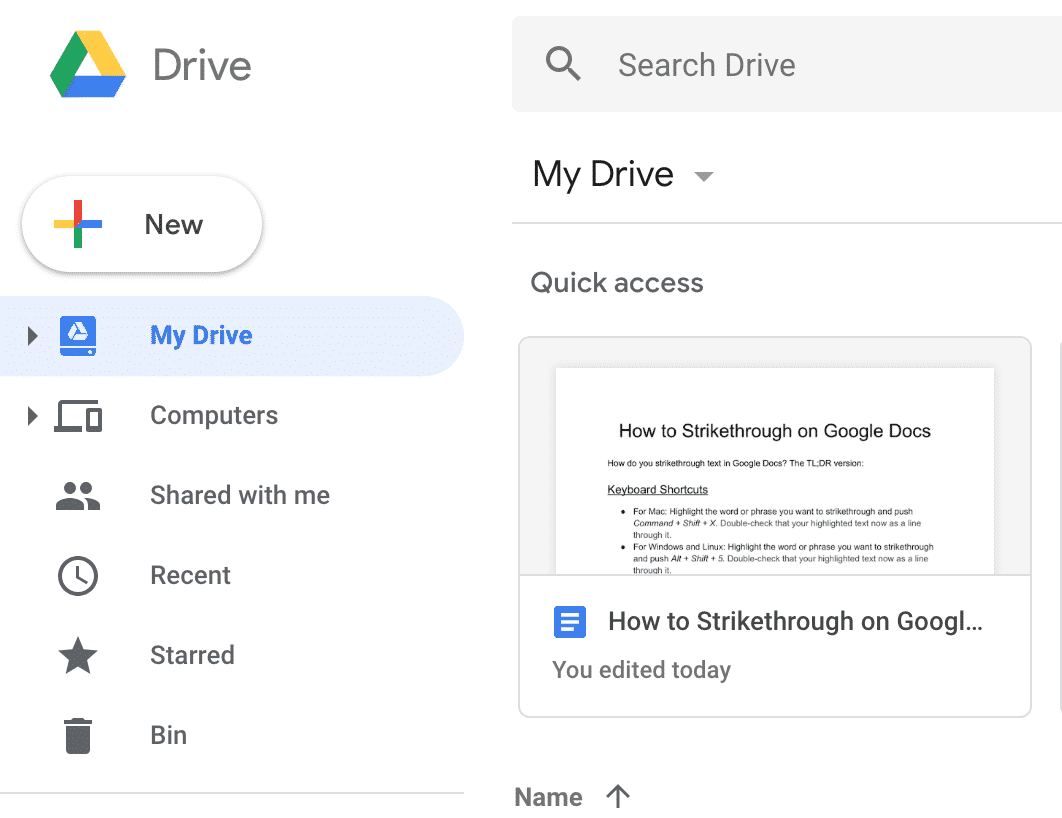Viewport: 1062px width, 818px height.
Task: Click the Starred star icon
Action: click(78, 655)
